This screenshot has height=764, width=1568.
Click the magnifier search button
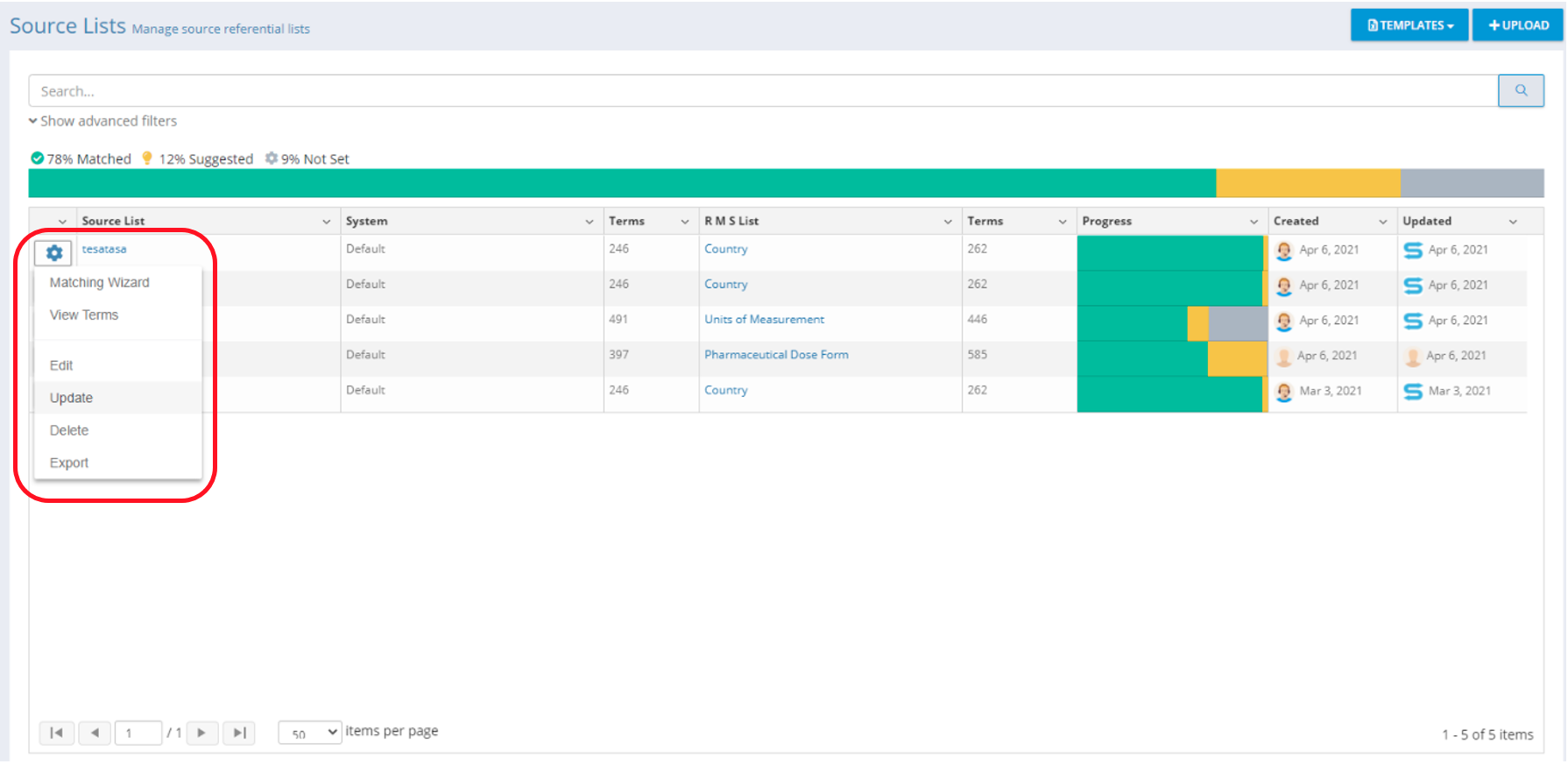tap(1520, 90)
